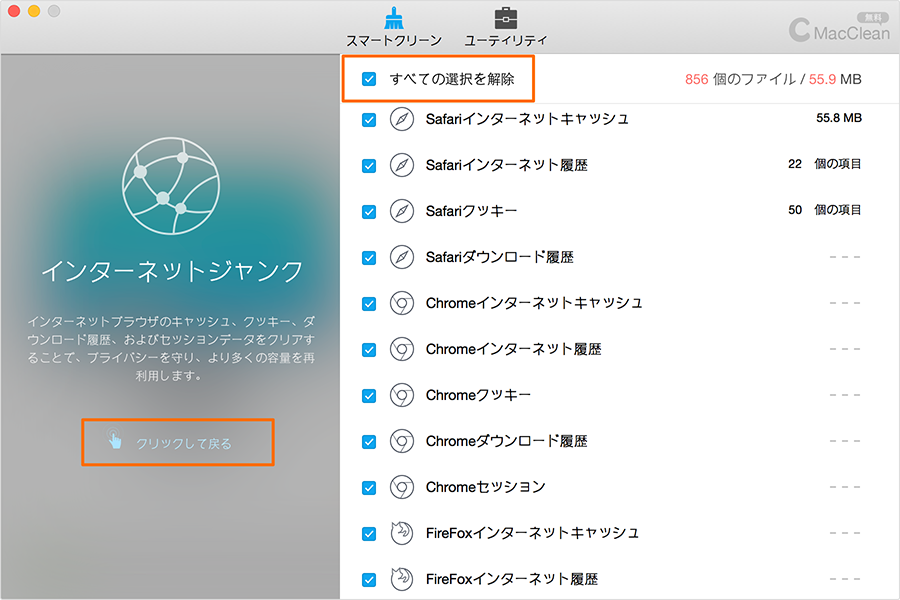Click the 無料 badge
900x600 pixels.
point(872,18)
